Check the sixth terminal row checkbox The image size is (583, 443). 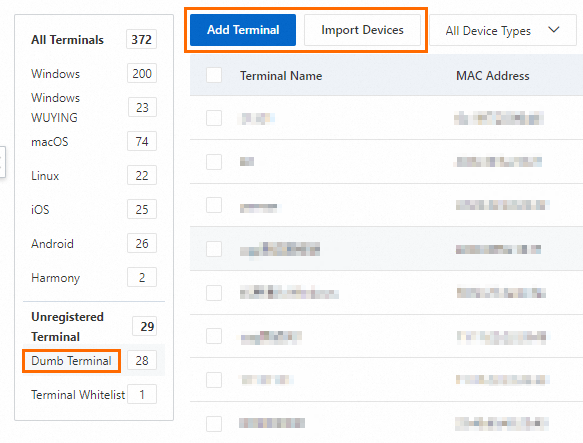(214, 336)
